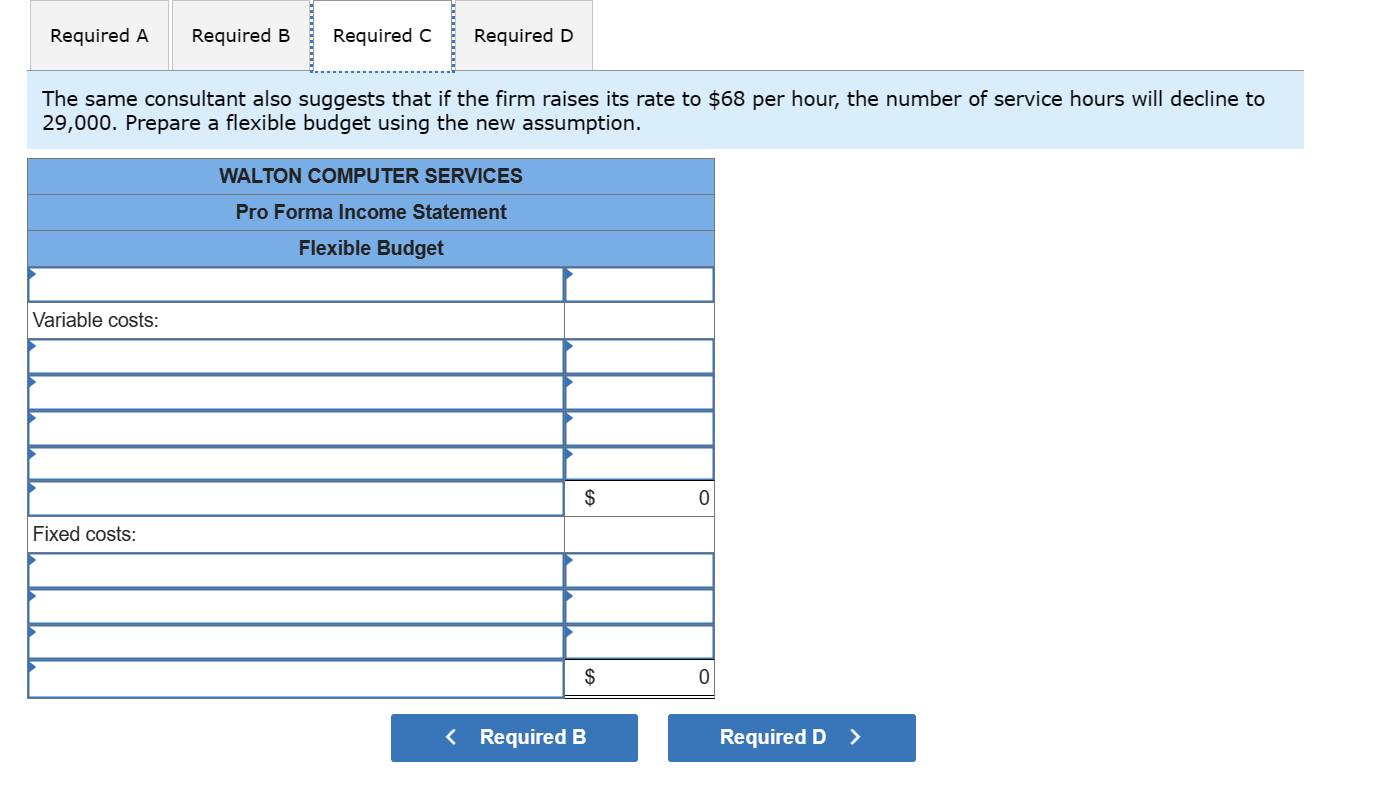Click third amount field under Fixed costs

[x=639, y=642]
